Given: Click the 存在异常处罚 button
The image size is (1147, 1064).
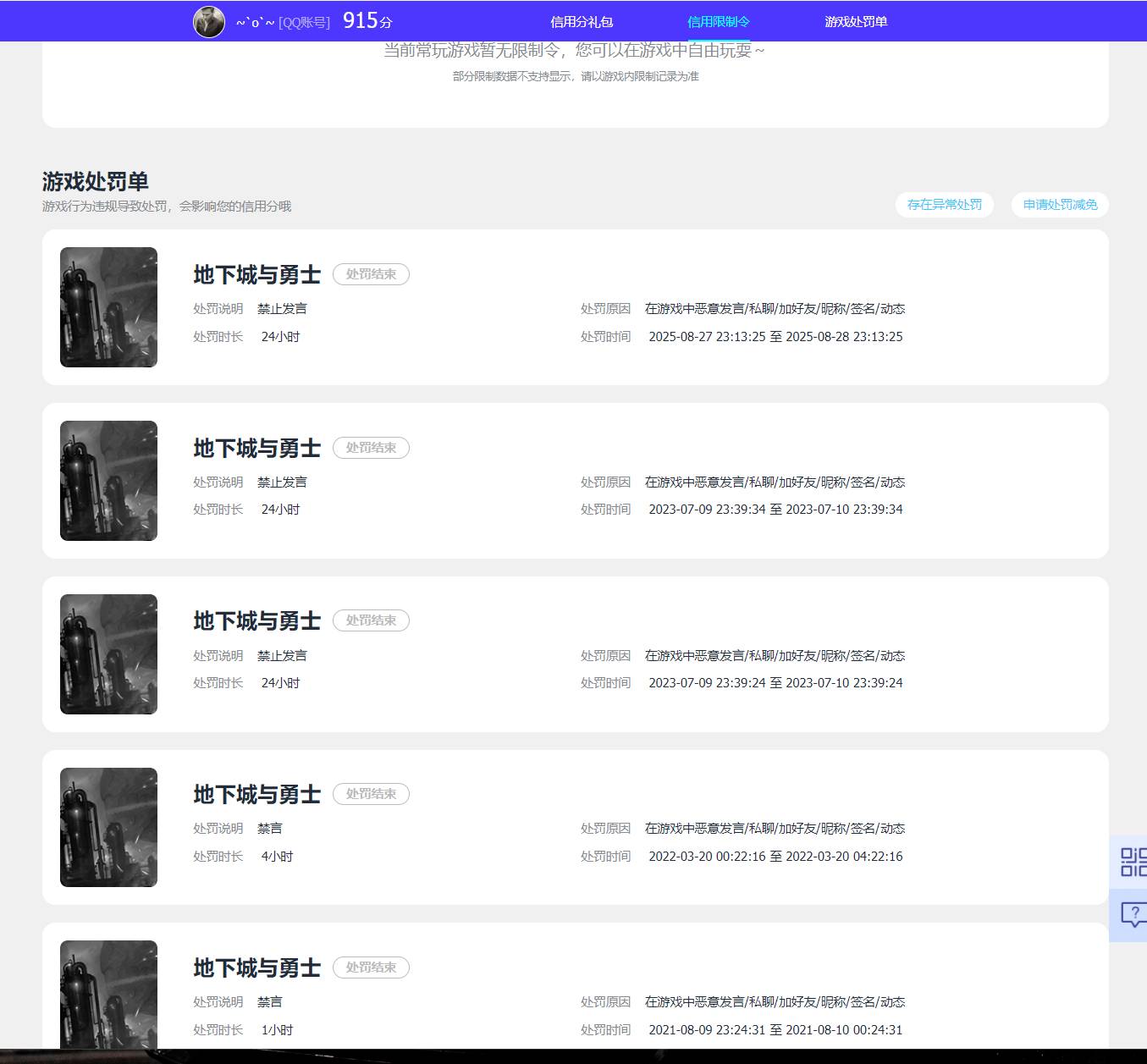Looking at the screenshot, I should [944, 205].
